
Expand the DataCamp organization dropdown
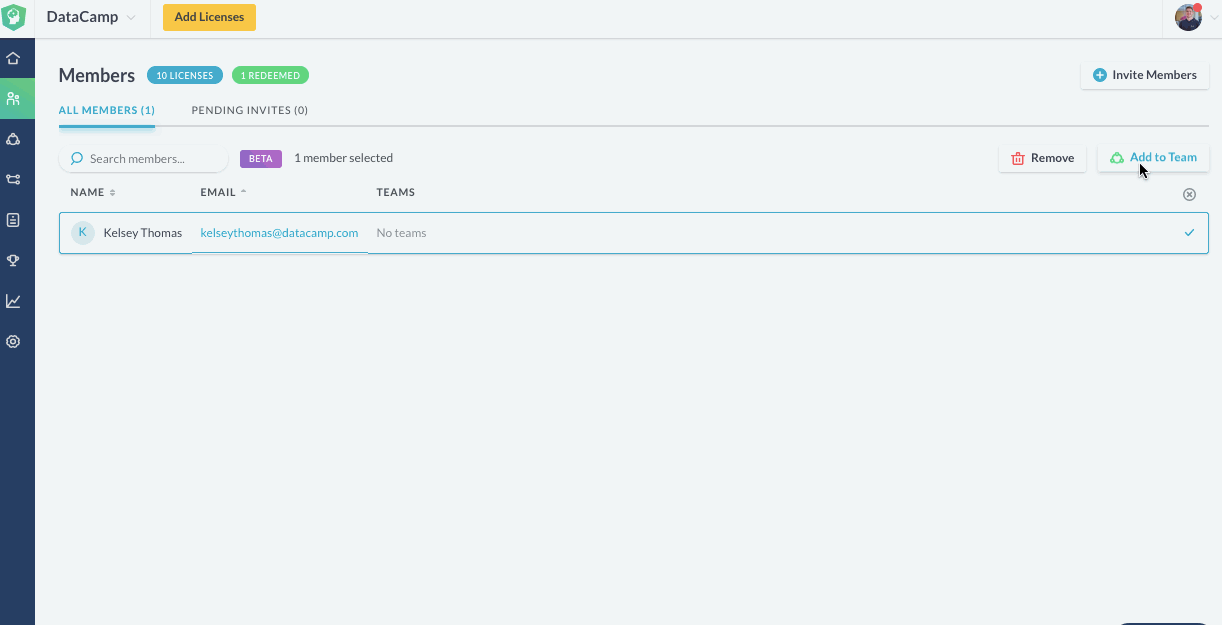[91, 17]
